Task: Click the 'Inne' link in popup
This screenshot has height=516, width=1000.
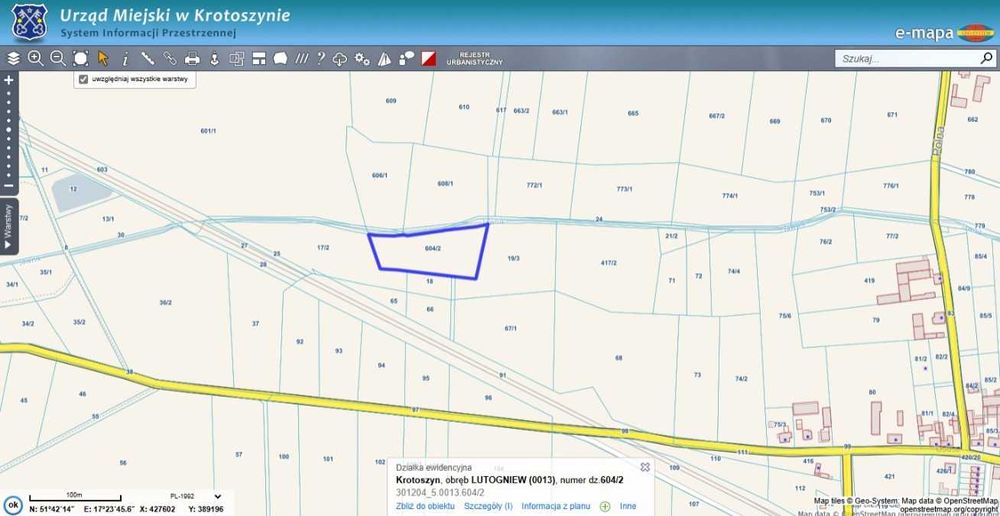Action: point(628,506)
